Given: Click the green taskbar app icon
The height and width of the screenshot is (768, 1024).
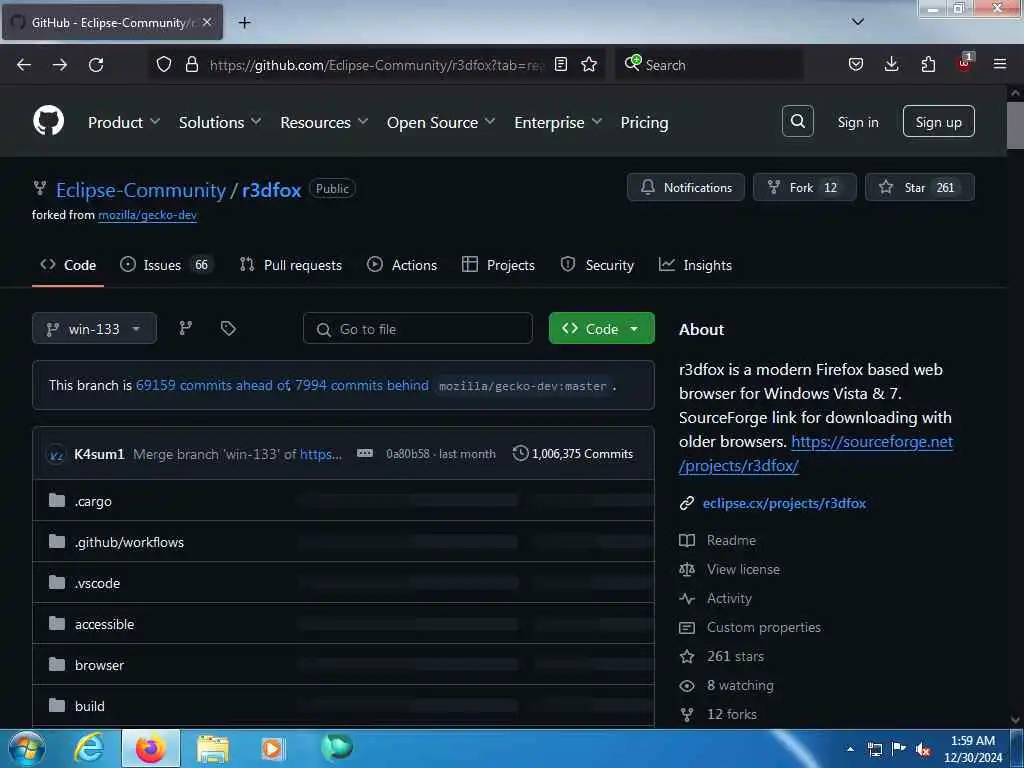Looking at the screenshot, I should coord(337,748).
